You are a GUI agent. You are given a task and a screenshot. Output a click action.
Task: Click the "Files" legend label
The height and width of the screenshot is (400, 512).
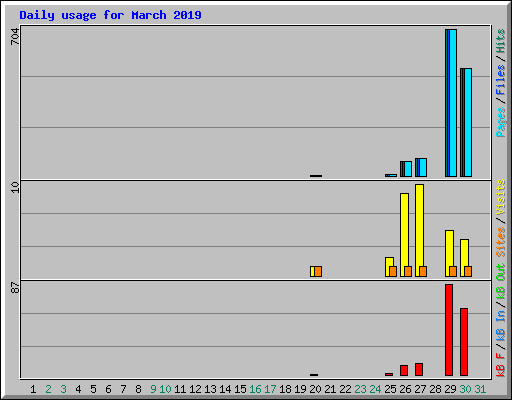coord(501,80)
